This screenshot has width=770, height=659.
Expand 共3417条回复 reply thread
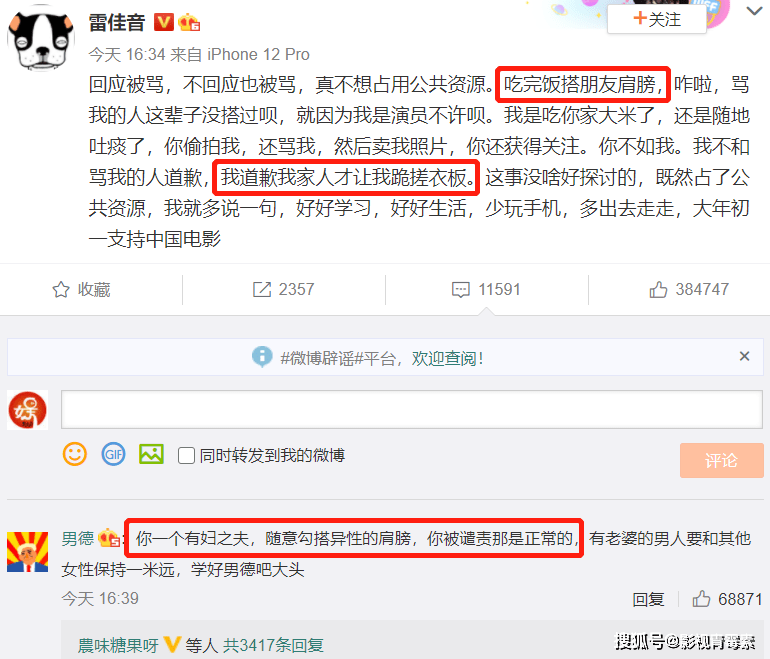pos(273,645)
